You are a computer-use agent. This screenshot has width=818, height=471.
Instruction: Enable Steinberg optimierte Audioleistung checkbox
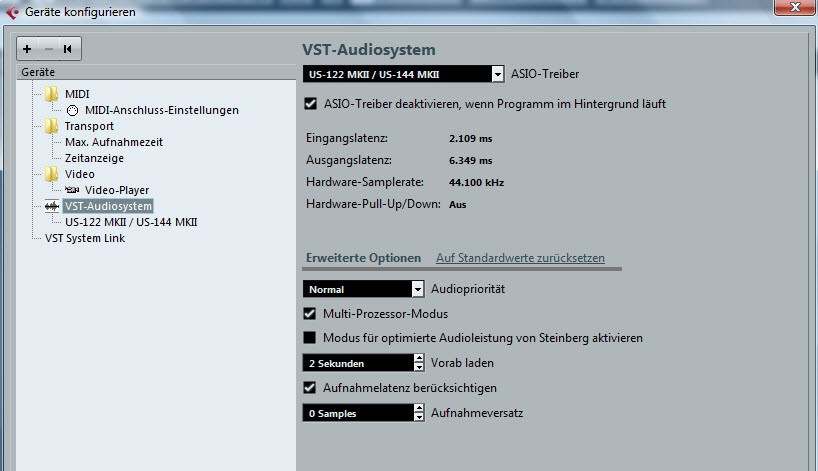(309, 337)
